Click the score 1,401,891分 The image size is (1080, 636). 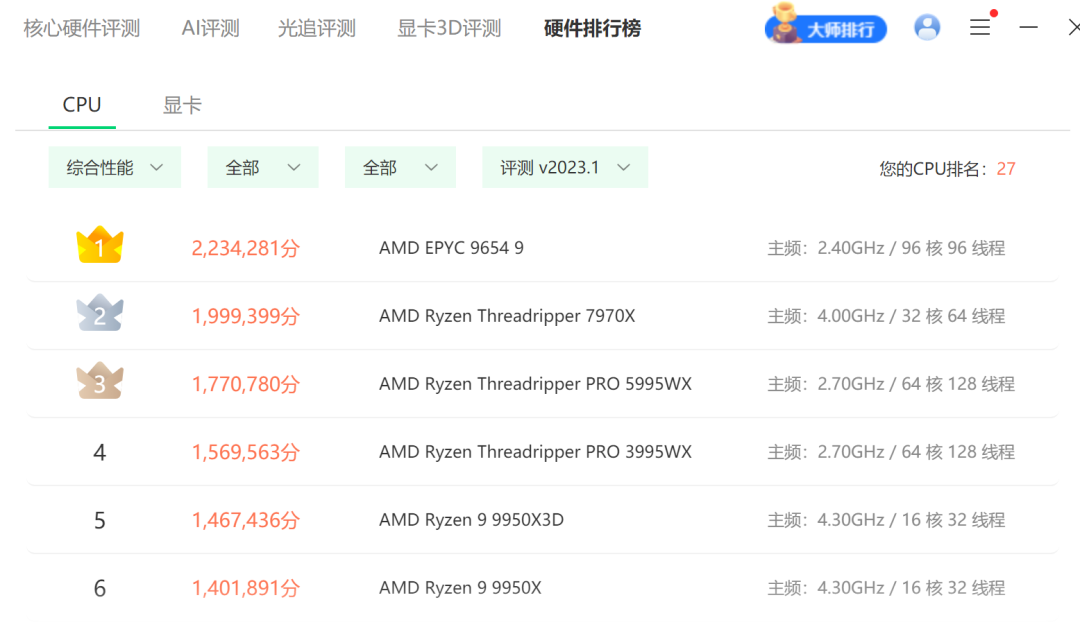246,588
